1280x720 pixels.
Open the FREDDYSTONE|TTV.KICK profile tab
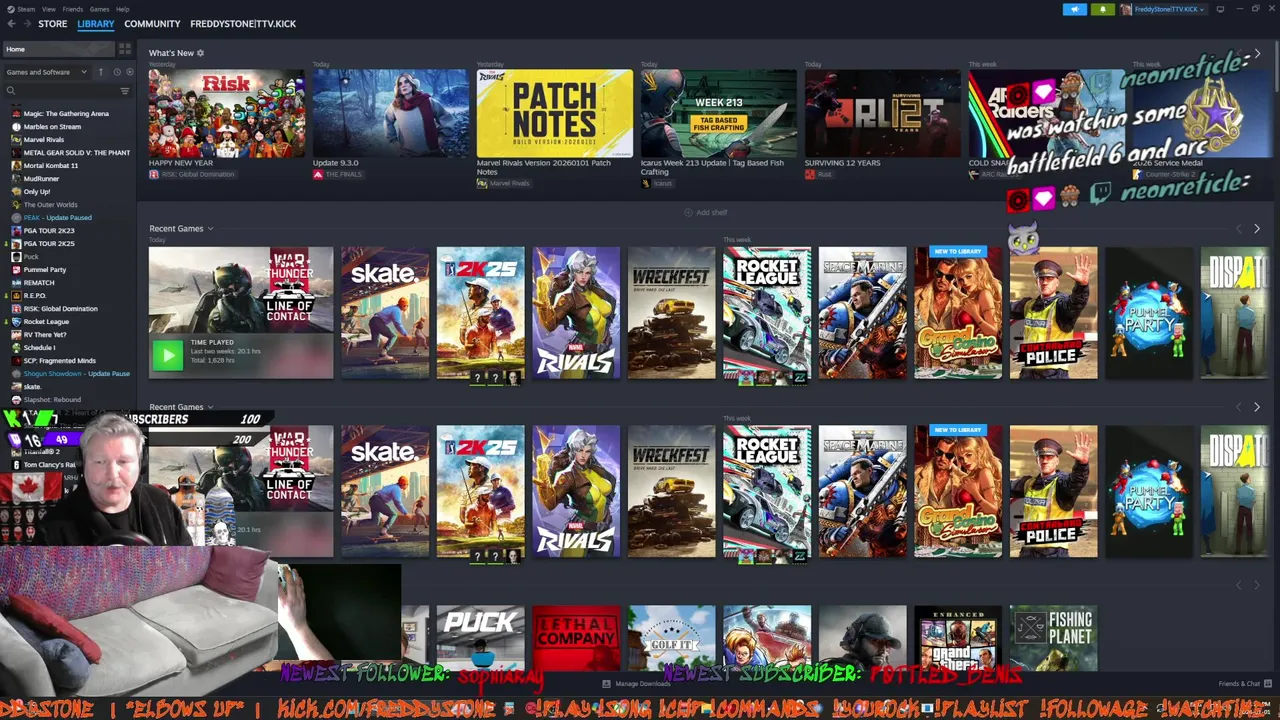pyautogui.click(x=243, y=24)
